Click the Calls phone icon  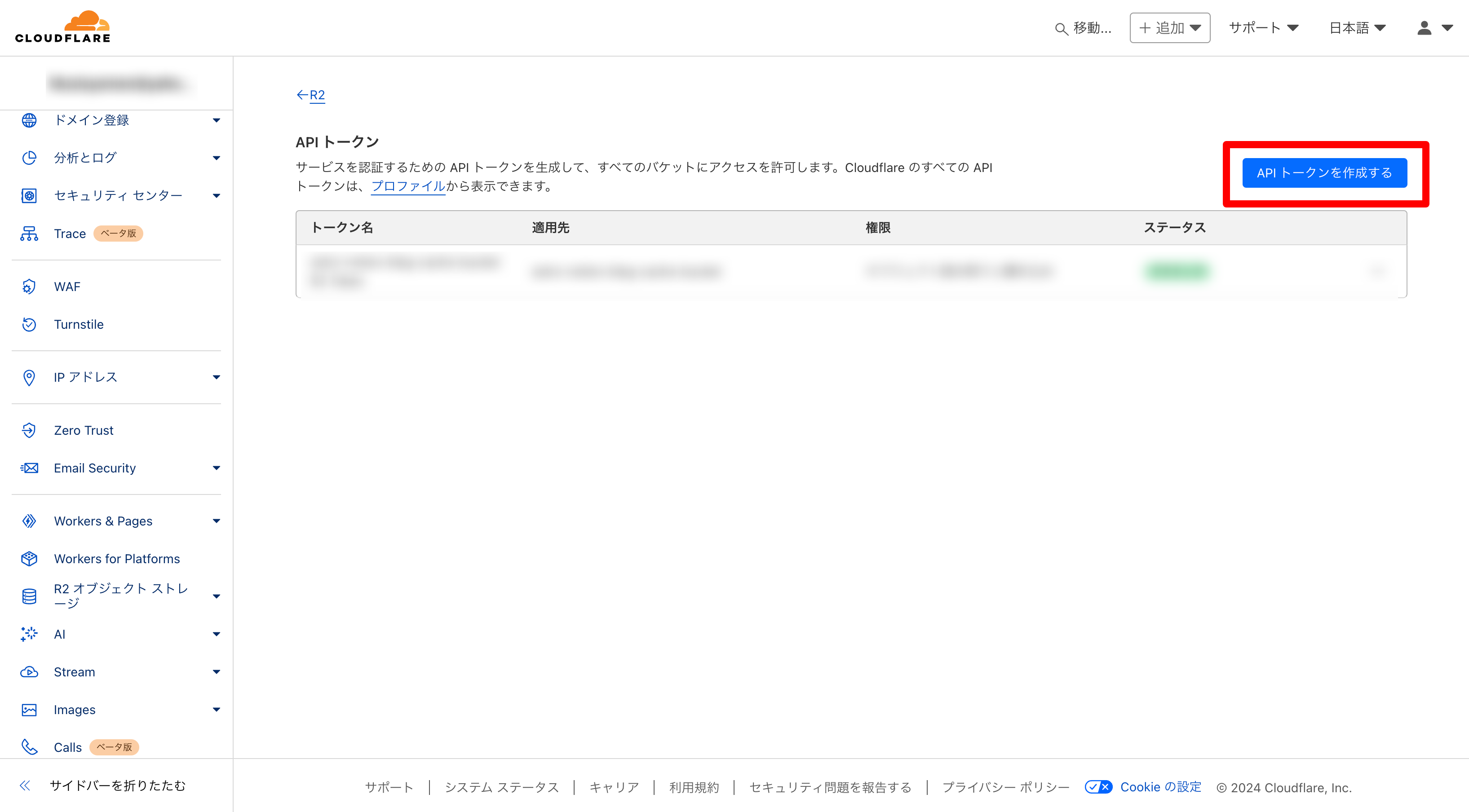click(29, 748)
